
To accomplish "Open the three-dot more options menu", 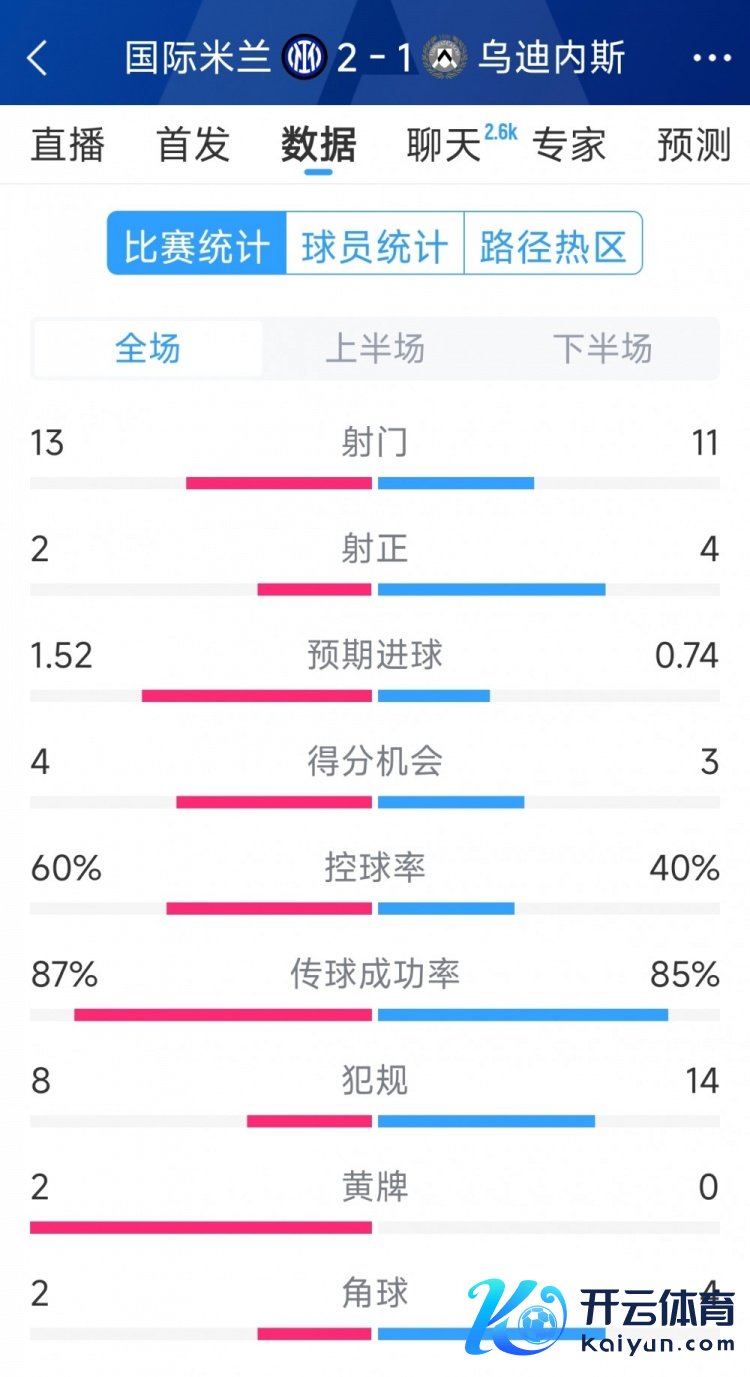I will point(712,58).
